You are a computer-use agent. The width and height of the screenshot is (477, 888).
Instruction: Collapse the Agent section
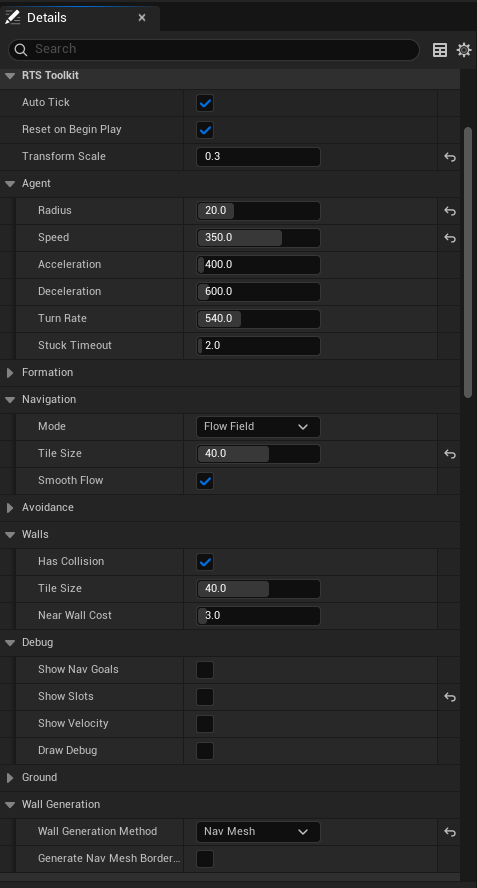pos(10,184)
